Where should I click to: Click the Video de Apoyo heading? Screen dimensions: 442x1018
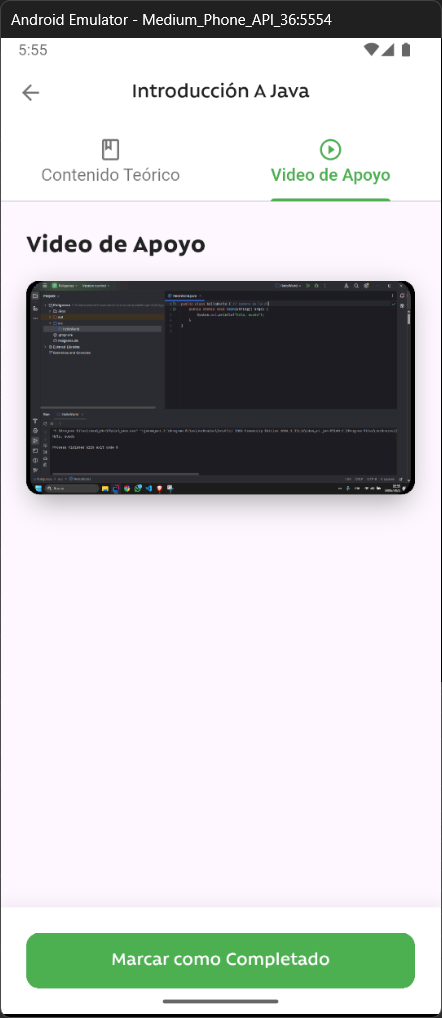(116, 244)
